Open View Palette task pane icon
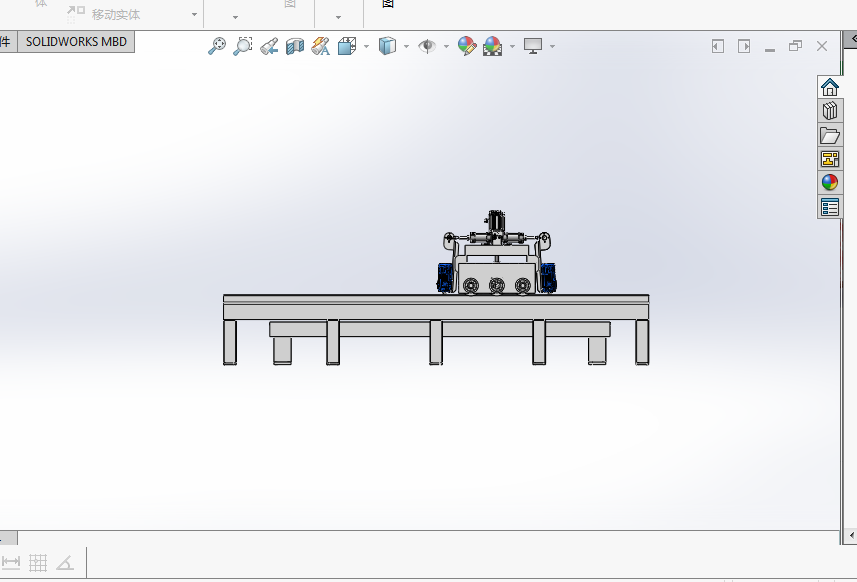Image resolution: width=857 pixels, height=582 pixels. (830, 159)
